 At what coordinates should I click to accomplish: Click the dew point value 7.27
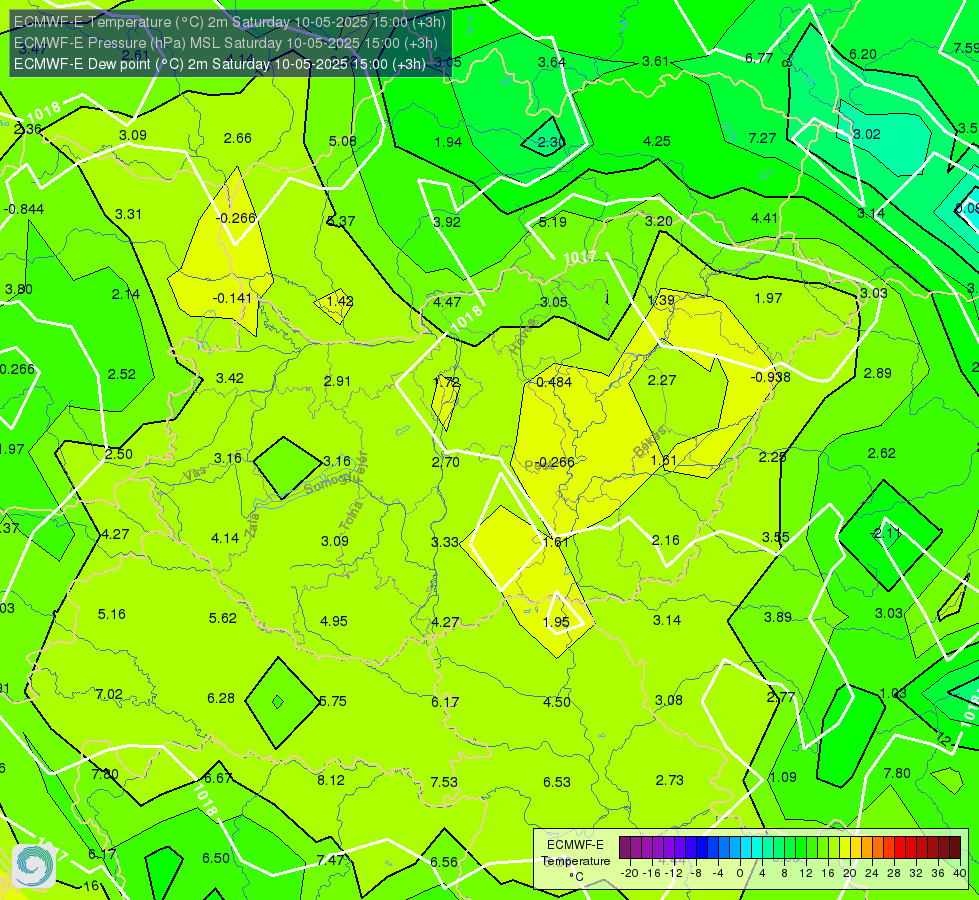(x=762, y=138)
